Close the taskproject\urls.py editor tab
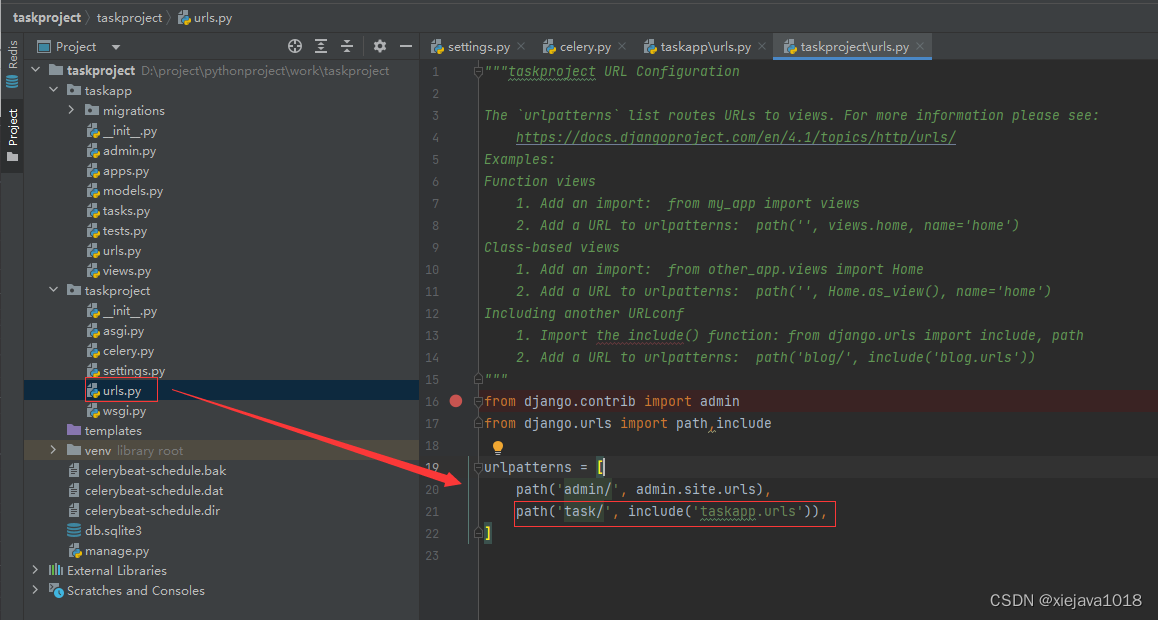 921,46
